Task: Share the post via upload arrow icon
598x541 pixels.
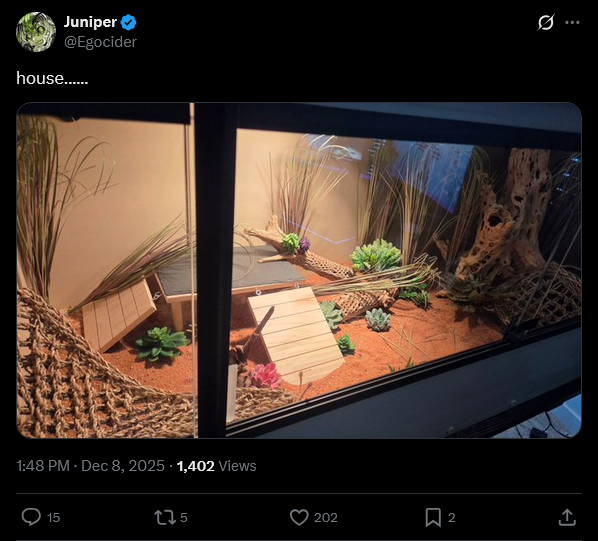Action: pyautogui.click(x=567, y=517)
